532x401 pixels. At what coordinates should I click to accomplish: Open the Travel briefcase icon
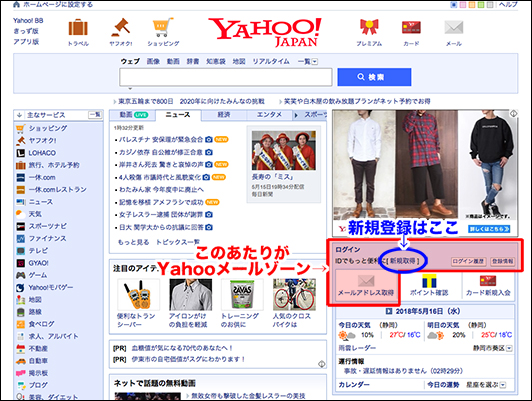(78, 28)
